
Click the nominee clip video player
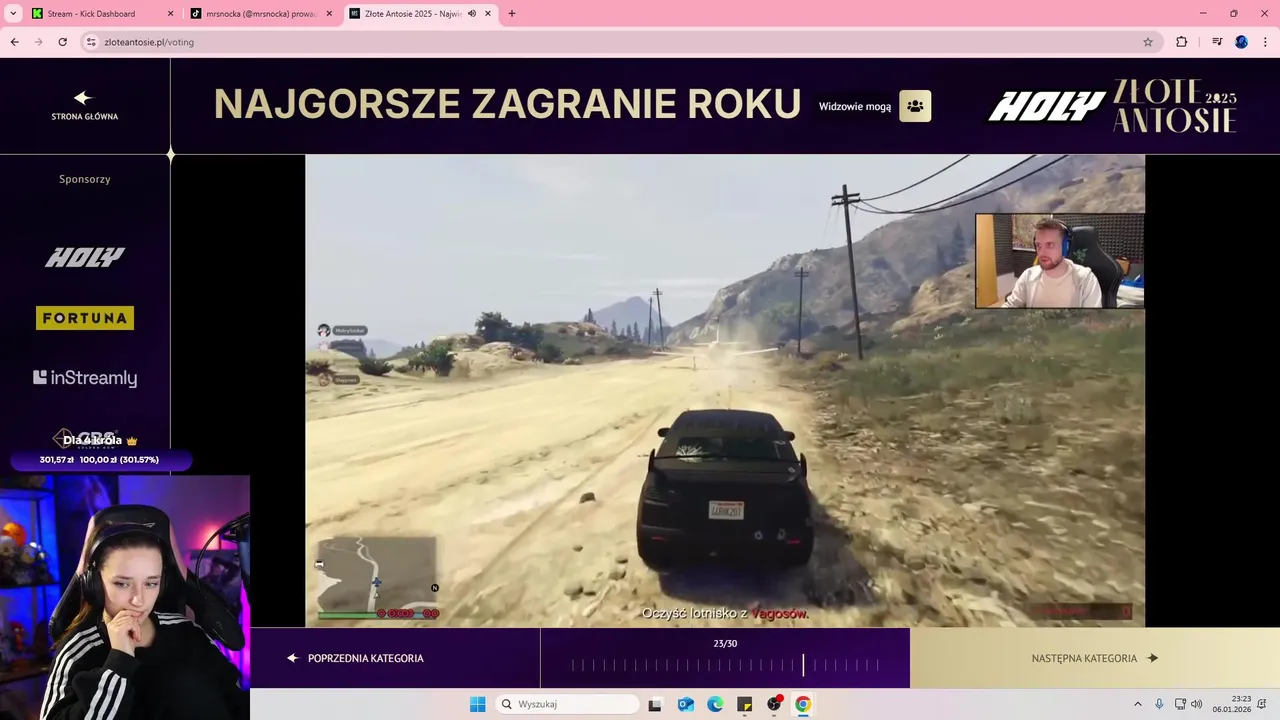pyautogui.click(x=725, y=391)
